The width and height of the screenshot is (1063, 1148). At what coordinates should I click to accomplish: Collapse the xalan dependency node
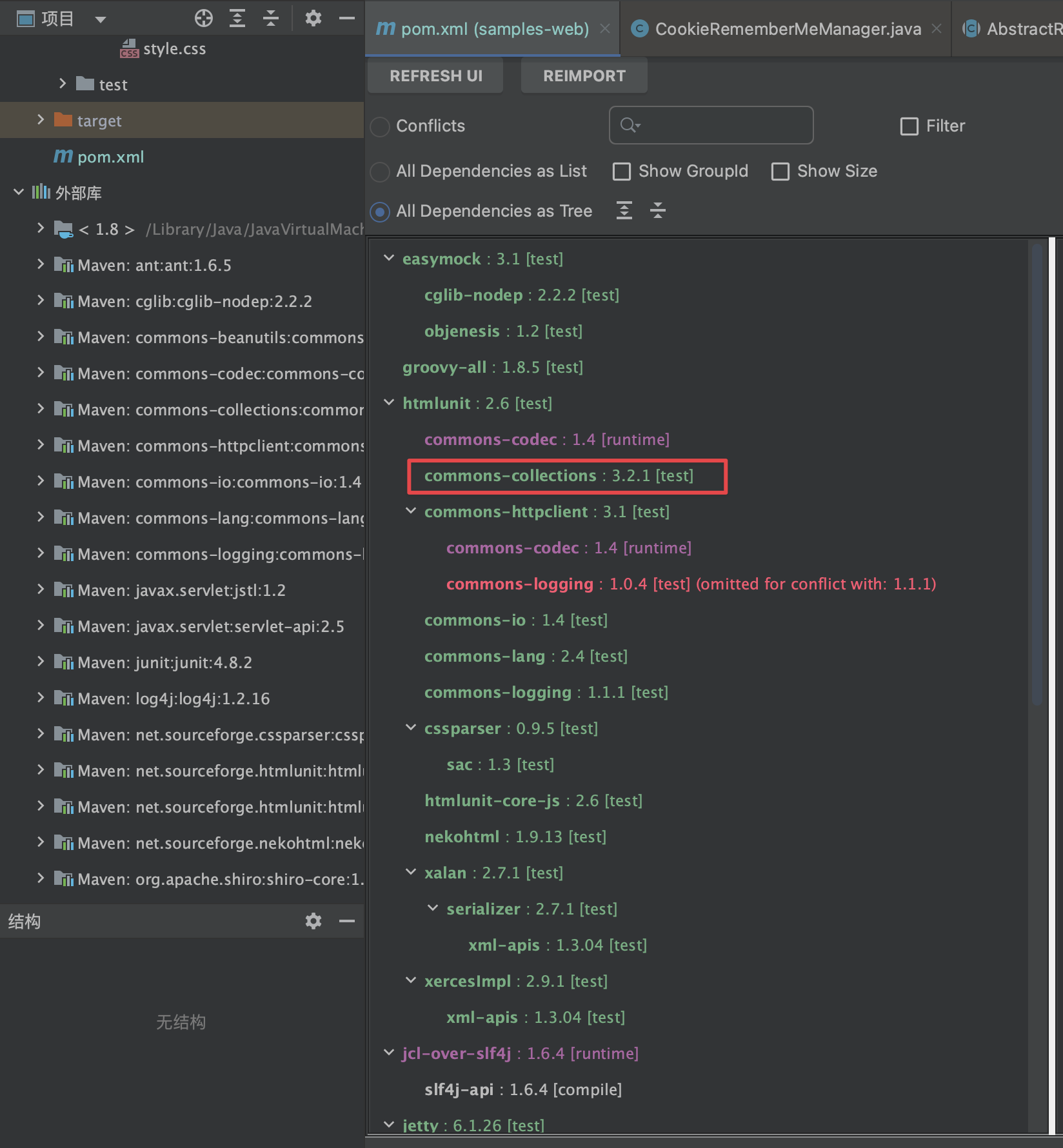click(411, 872)
